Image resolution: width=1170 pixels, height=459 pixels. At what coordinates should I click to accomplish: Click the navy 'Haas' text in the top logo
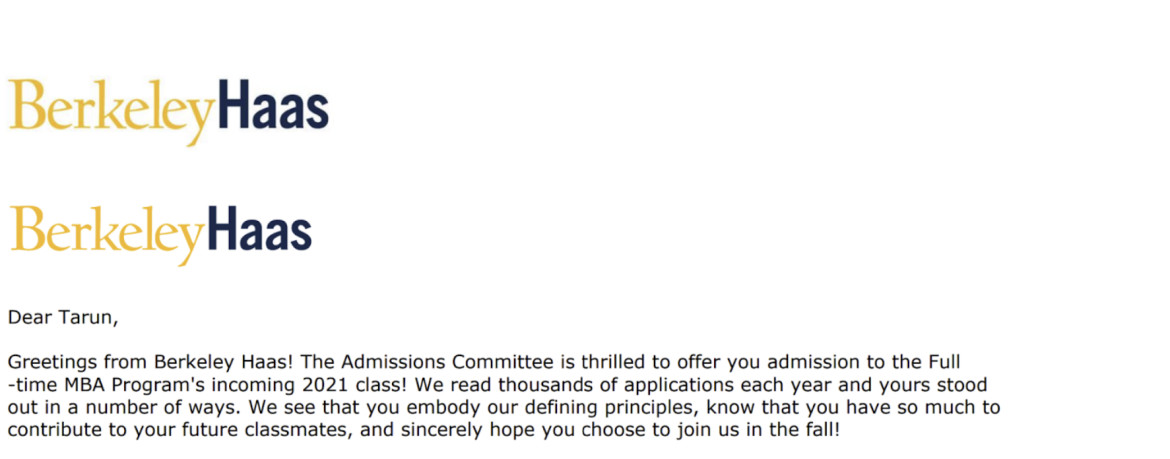(x=274, y=104)
